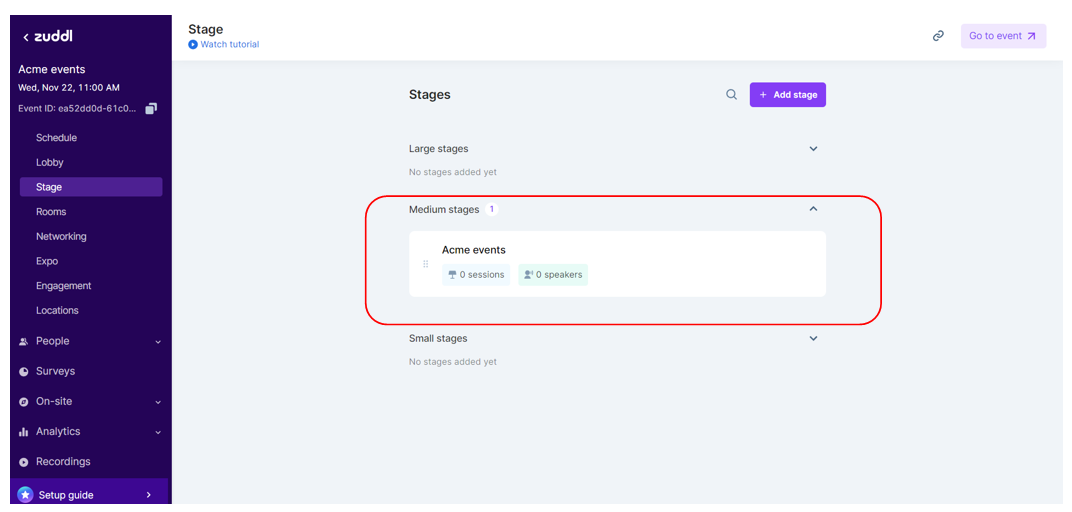Screen dimensions: 1072x512
Task: Click the search stages magnifier icon
Action: coord(731,95)
